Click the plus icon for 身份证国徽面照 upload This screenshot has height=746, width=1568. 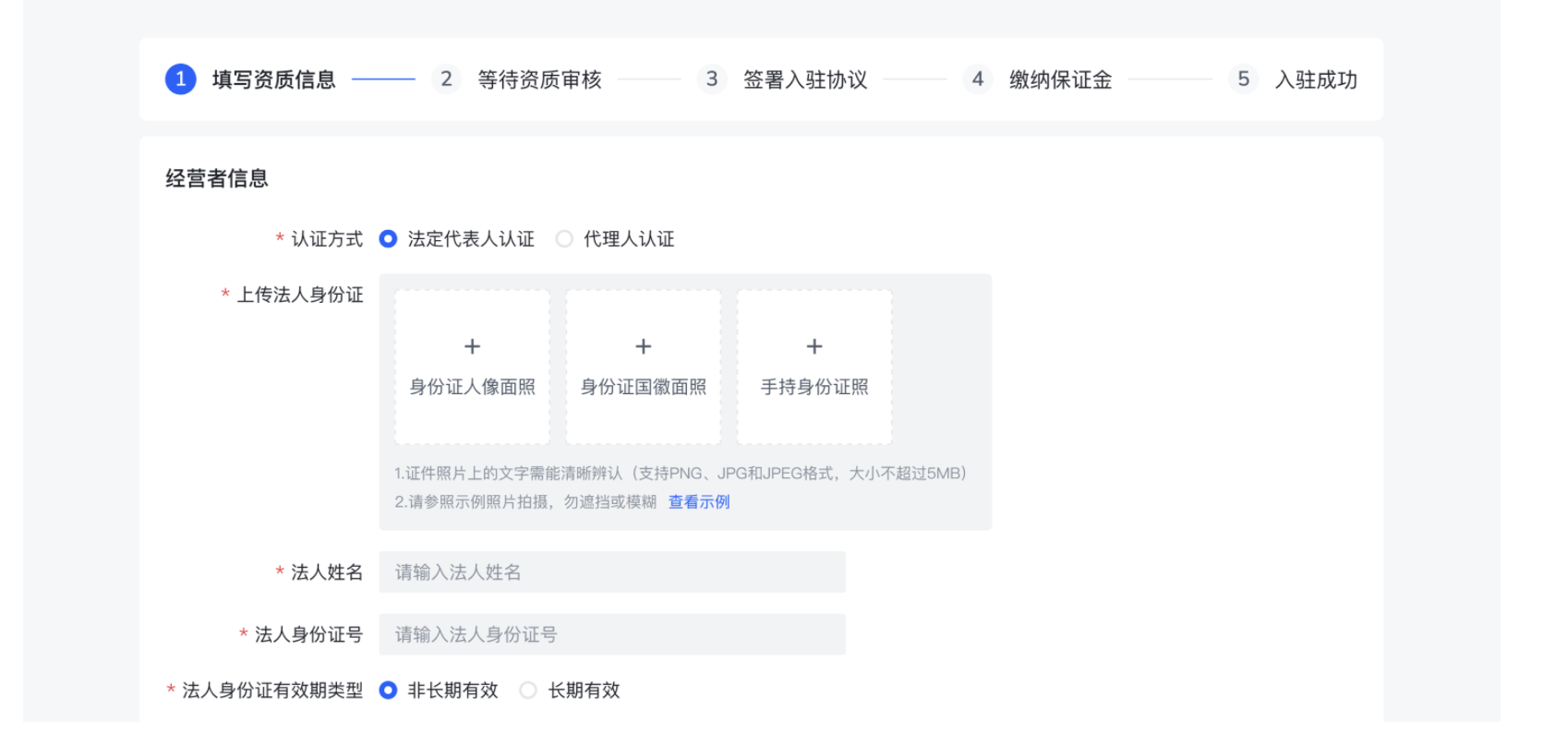[x=643, y=346]
